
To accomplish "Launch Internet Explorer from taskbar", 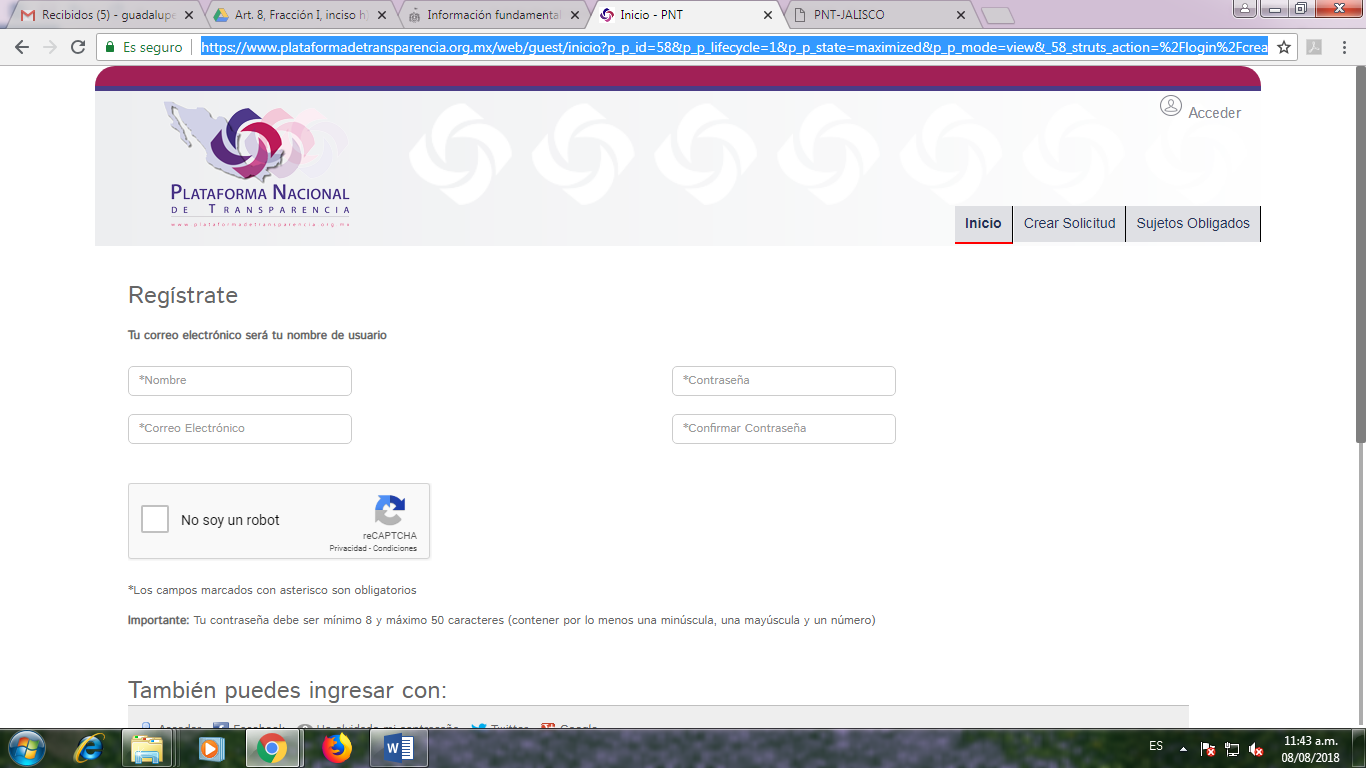I will 91,748.
